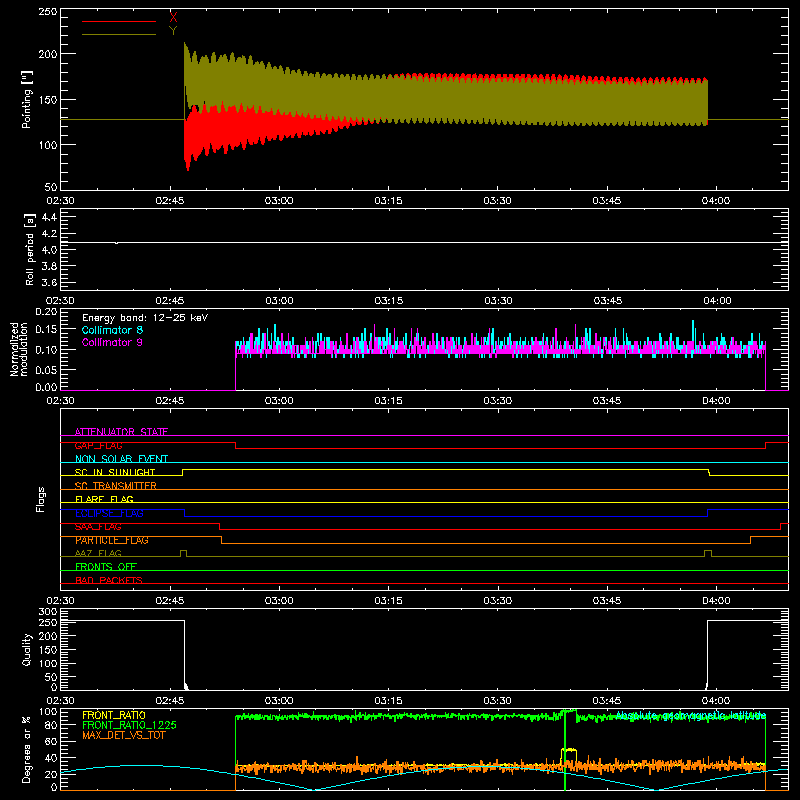Select the green FRONTS_OFF label
This screenshot has width=800, height=800.
[x=106, y=567]
